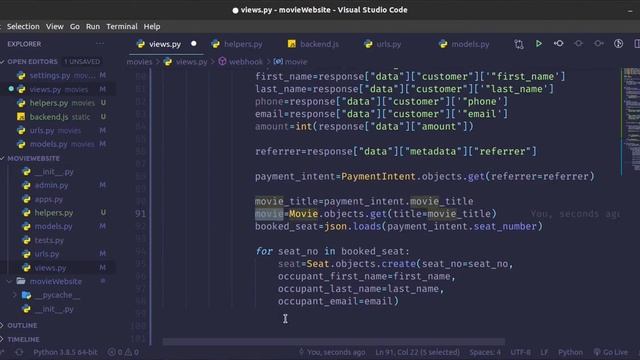Screen dimensions: 640x360
Task: Change indentation Spaces: 4 in status bar
Action: click(x=485, y=352)
